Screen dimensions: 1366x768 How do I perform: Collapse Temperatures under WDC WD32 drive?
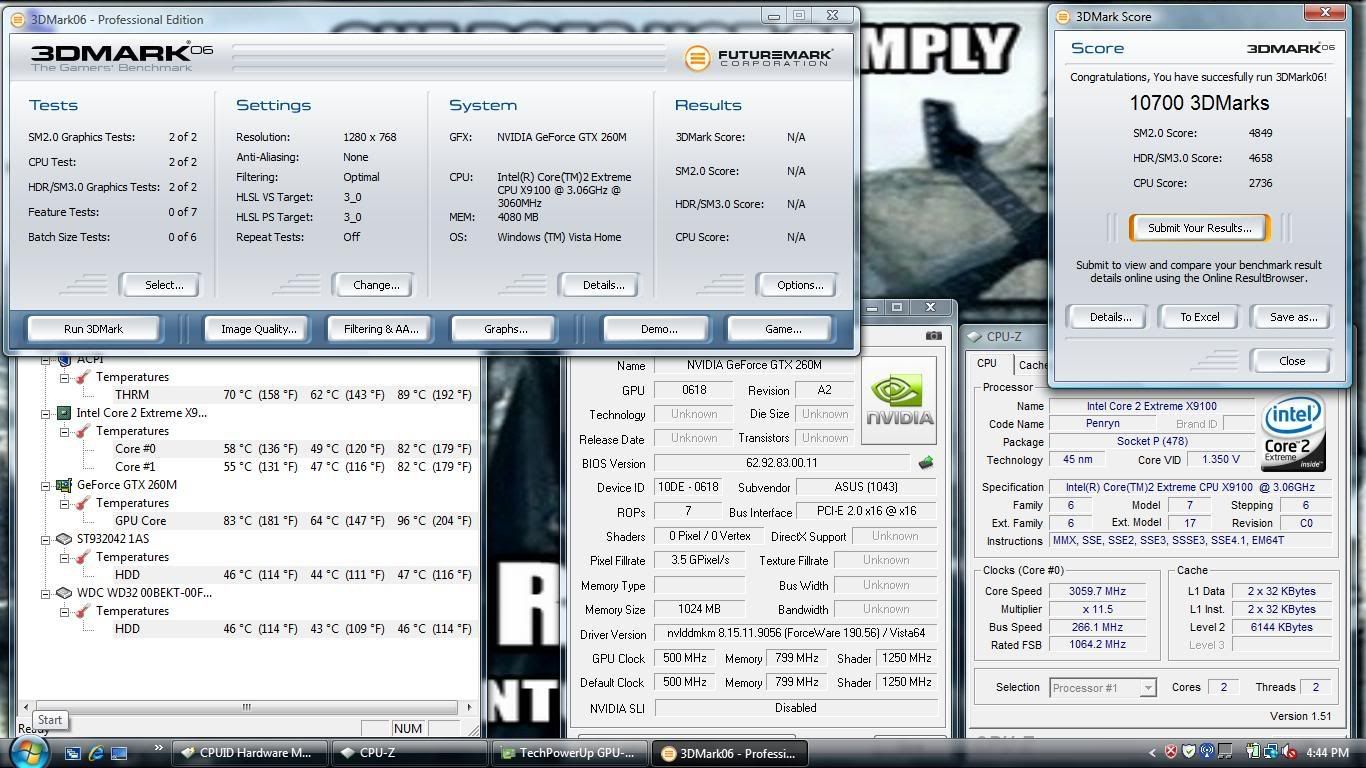click(x=64, y=611)
